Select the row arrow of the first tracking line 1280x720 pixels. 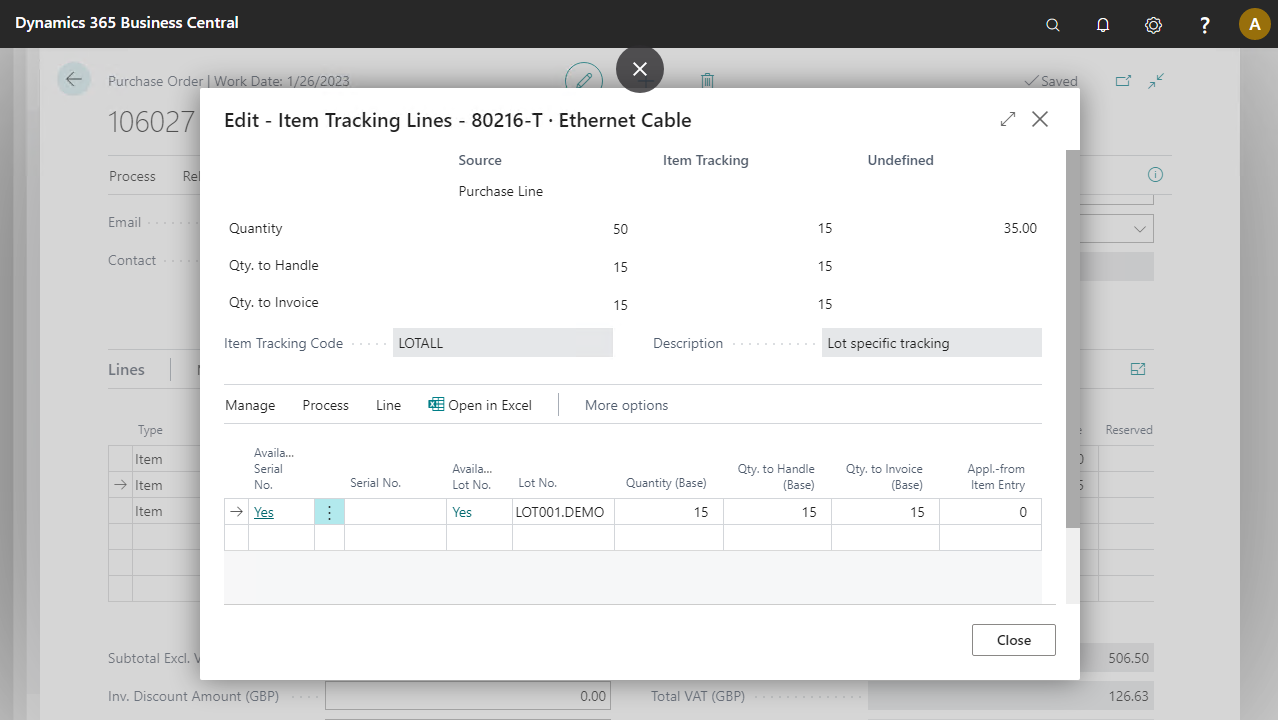pyautogui.click(x=236, y=512)
